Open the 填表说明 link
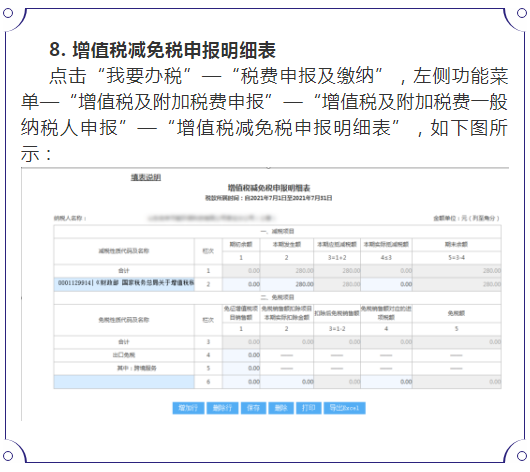Screen dimensions: 530x472 [146, 177]
